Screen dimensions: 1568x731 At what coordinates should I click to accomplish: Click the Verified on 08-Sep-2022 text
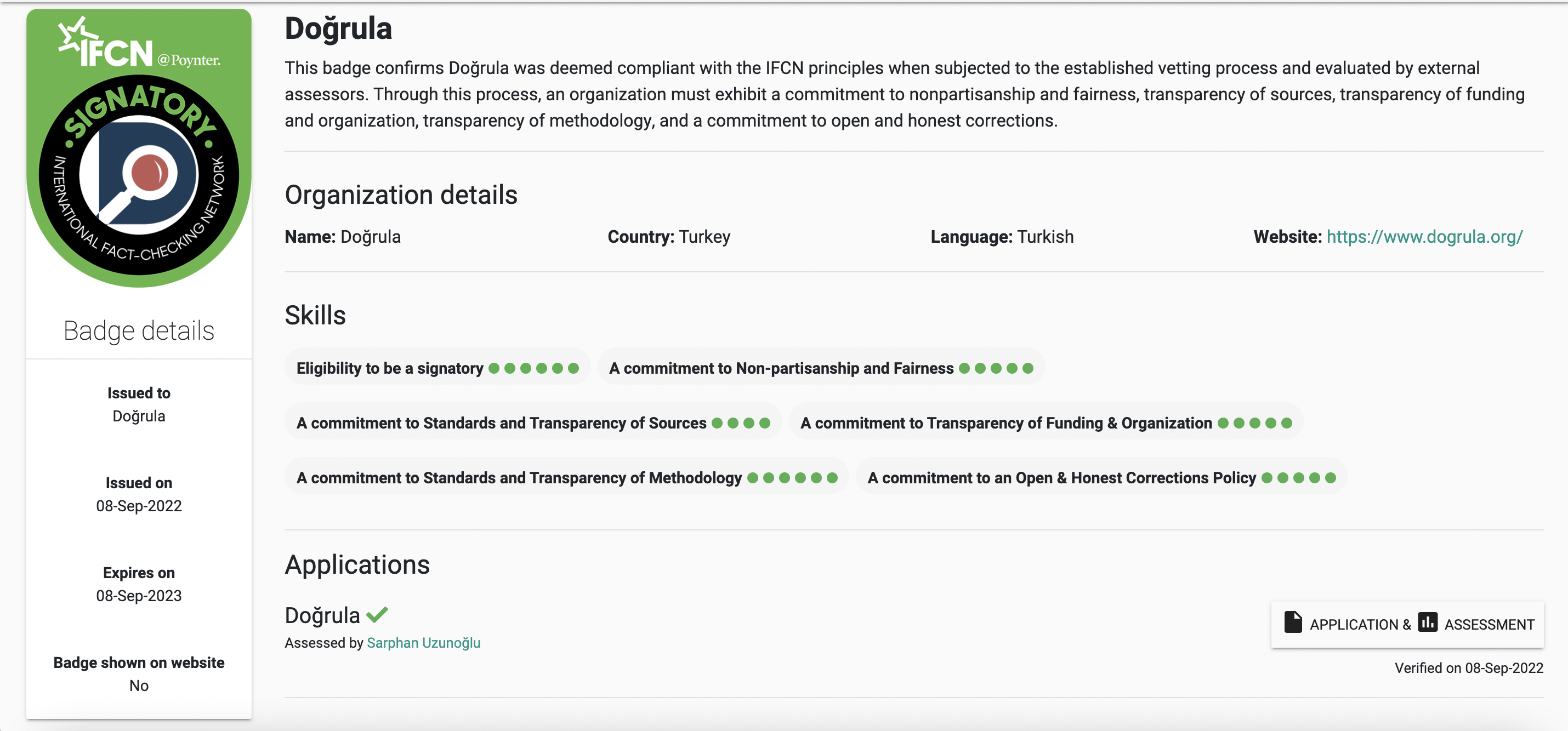coord(1468,668)
